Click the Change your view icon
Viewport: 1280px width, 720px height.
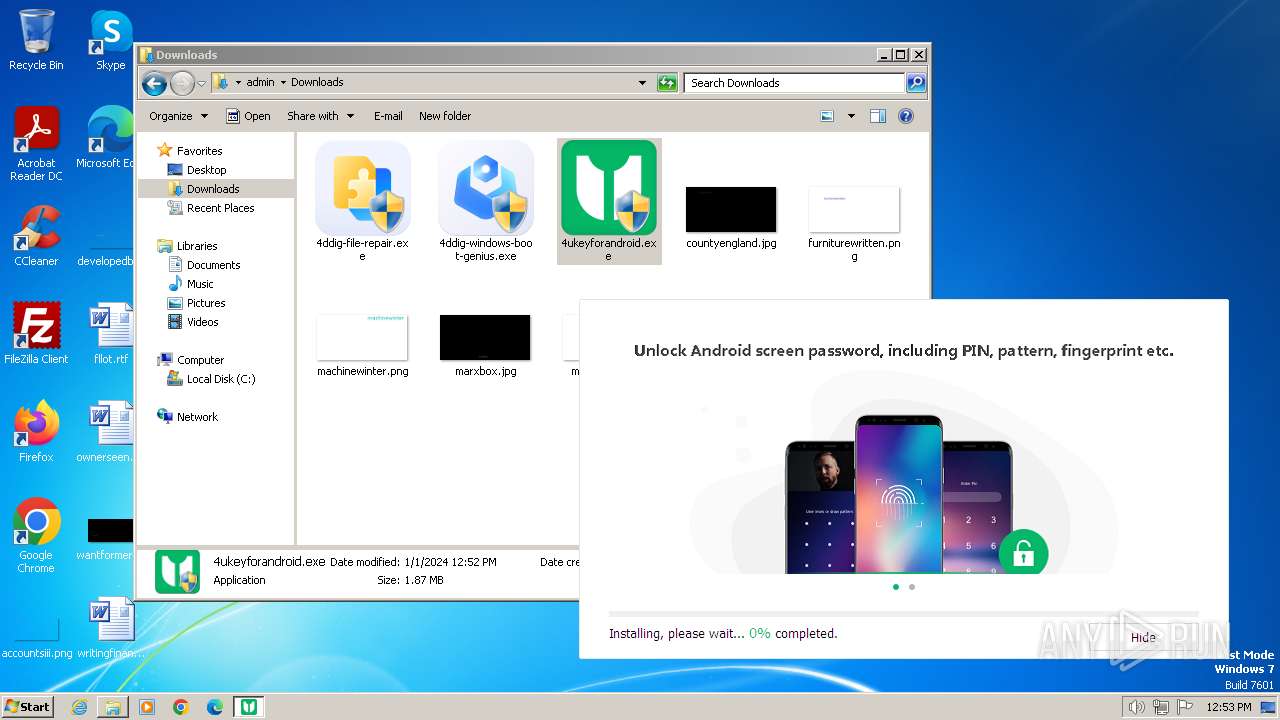827,116
